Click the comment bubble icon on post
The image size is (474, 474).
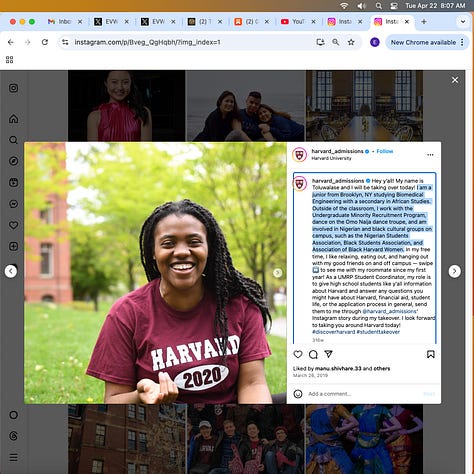tap(313, 354)
